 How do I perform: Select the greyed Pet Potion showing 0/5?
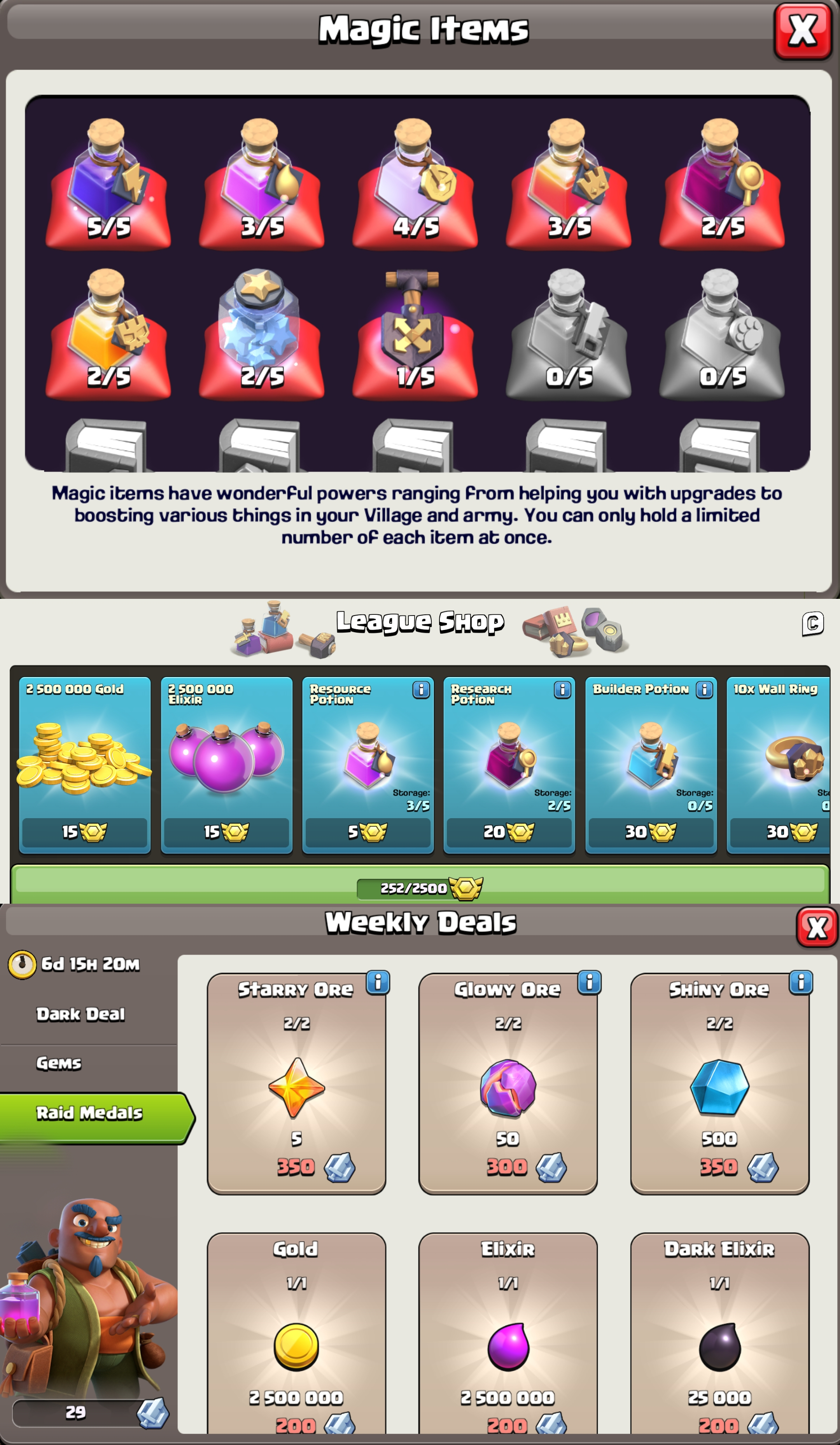722,334
